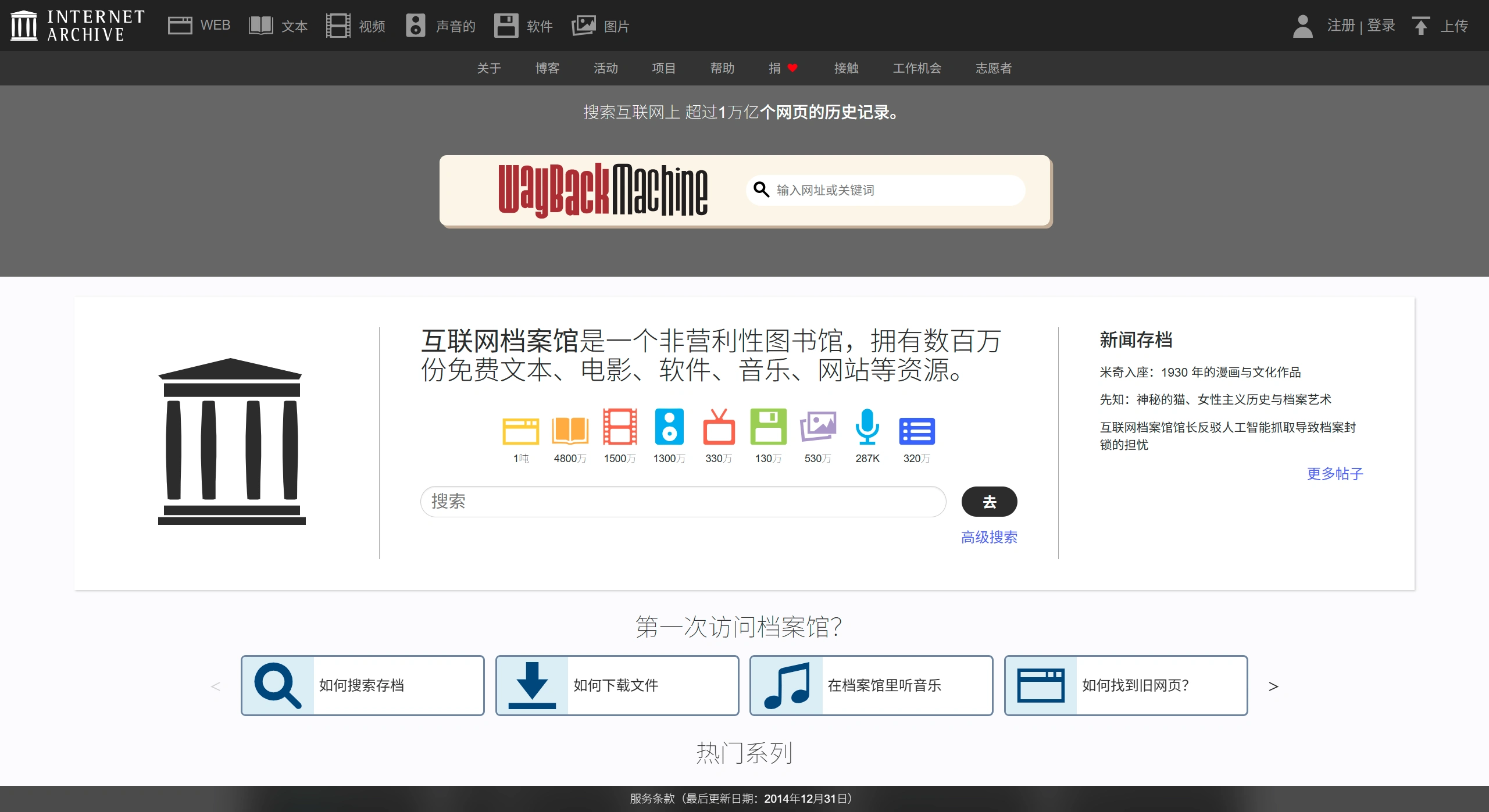Open the blue collections icon labeled 320万
This screenshot has height=812, width=1489.
[x=917, y=430]
